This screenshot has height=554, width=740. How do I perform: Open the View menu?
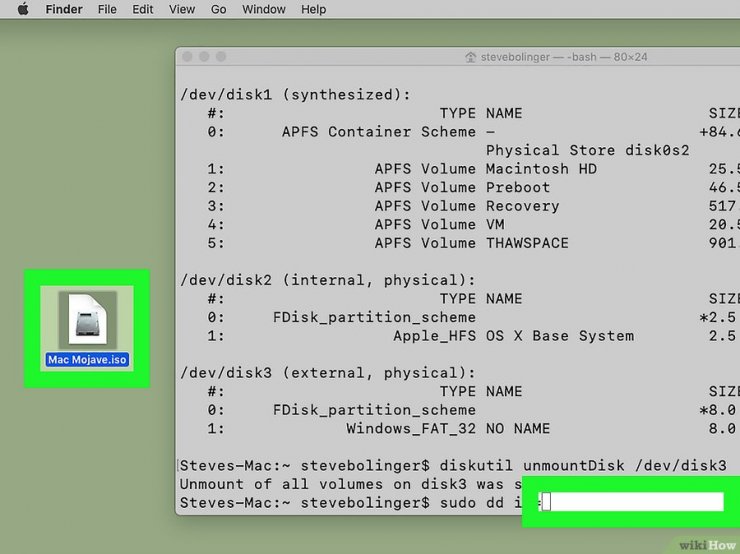click(182, 9)
